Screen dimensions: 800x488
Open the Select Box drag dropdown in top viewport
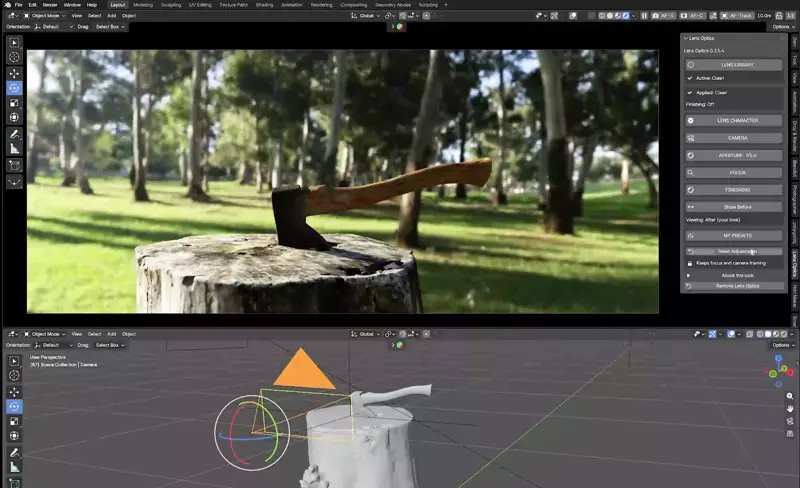109,27
